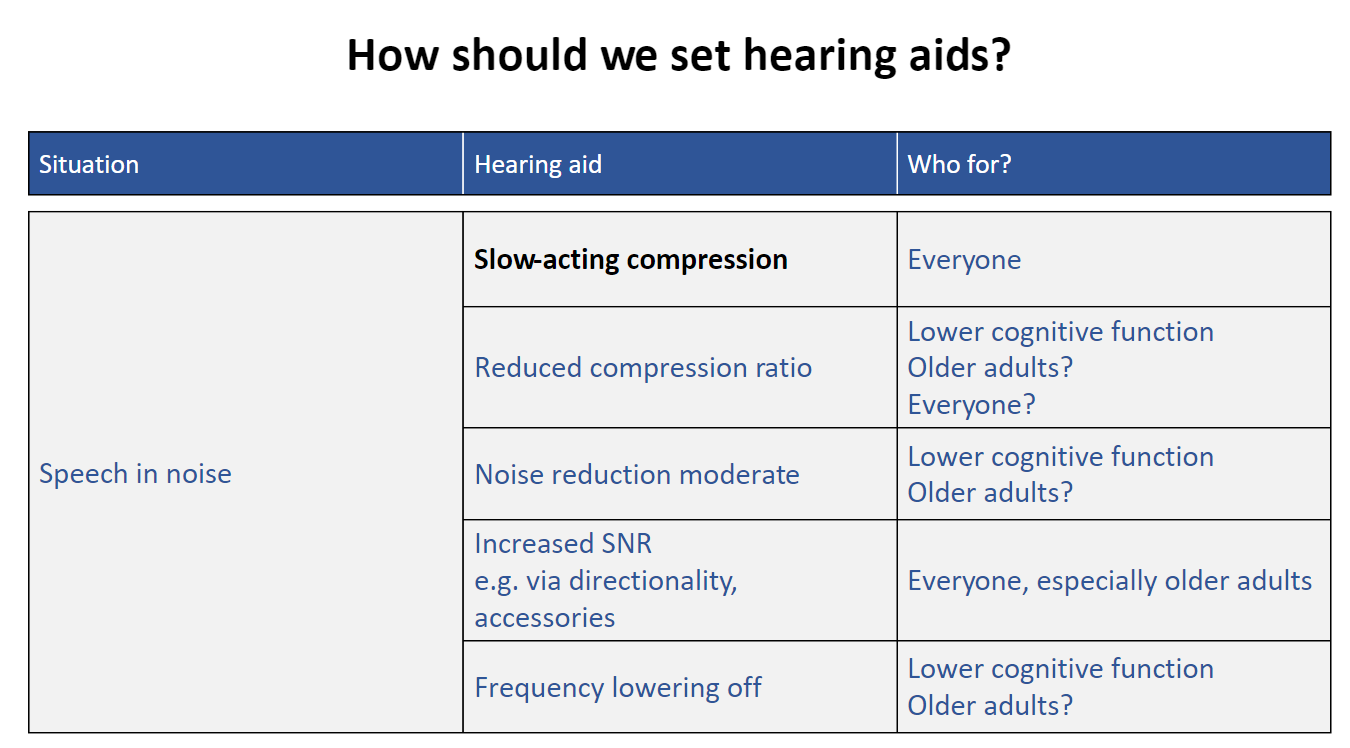The height and width of the screenshot is (748, 1350).
Task: Click the 'e.g. via directionality,' line
Action: [x=606, y=580]
